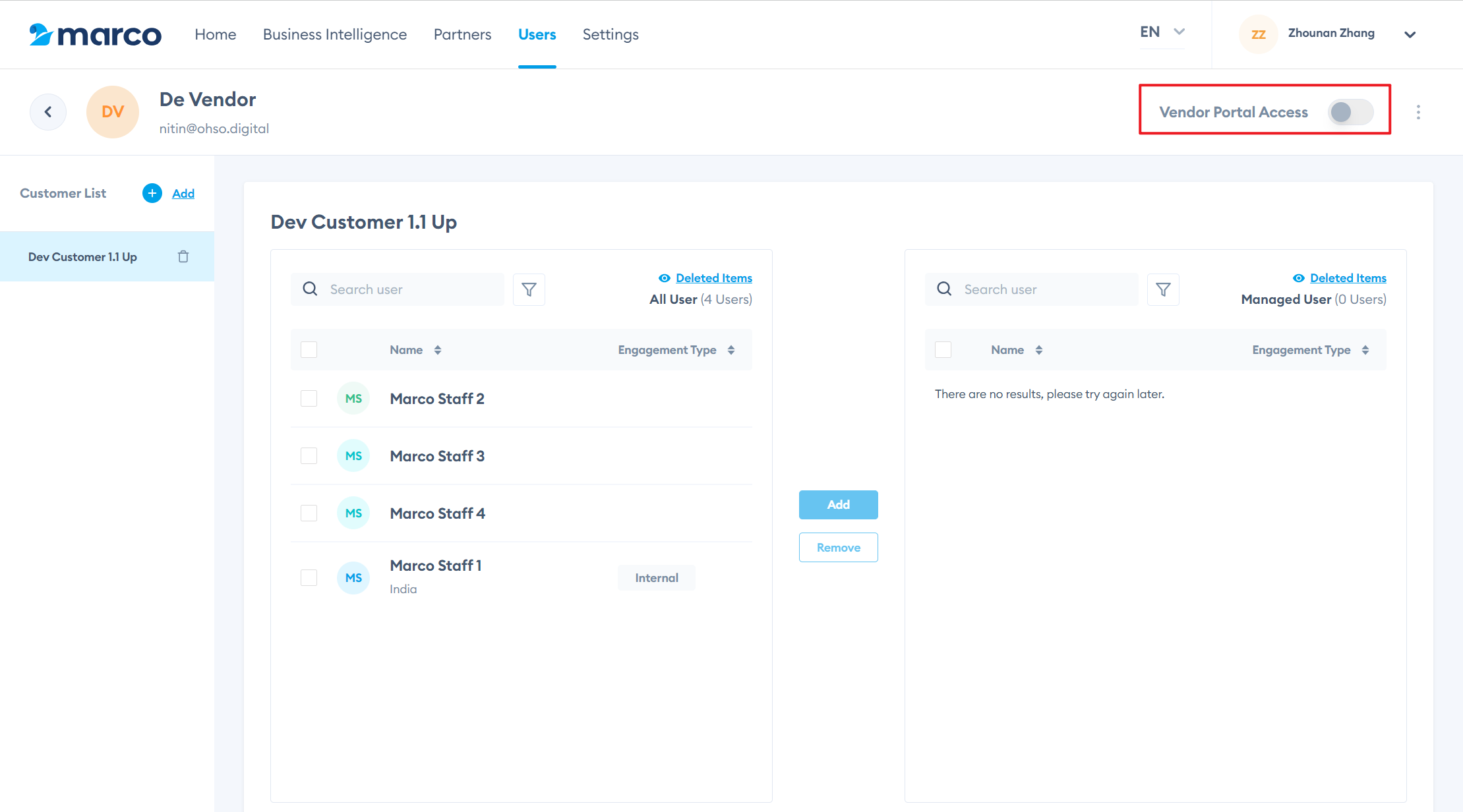
Task: Click the plus icon next to Customer List
Action: (x=152, y=193)
